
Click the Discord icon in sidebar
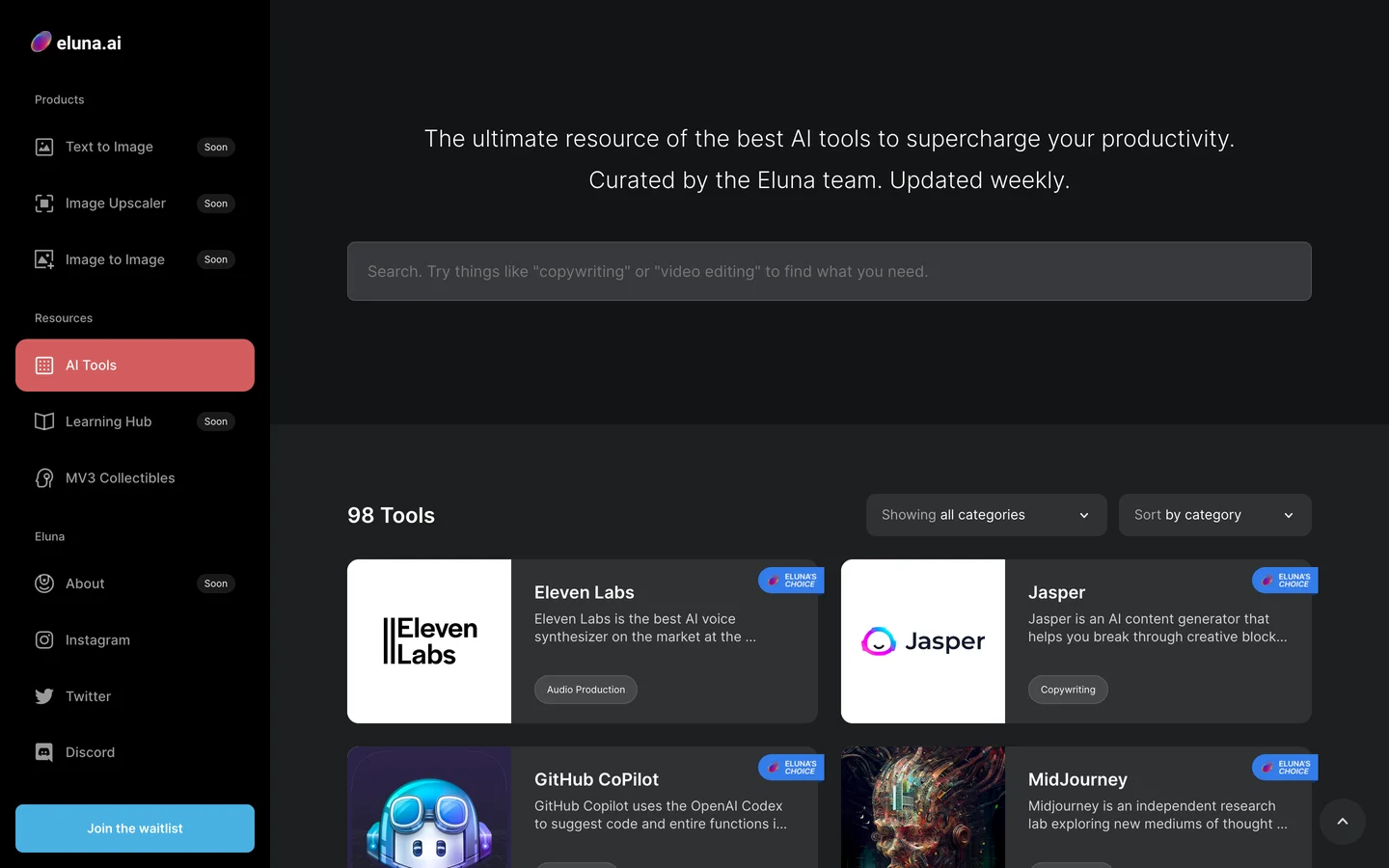pos(44,752)
